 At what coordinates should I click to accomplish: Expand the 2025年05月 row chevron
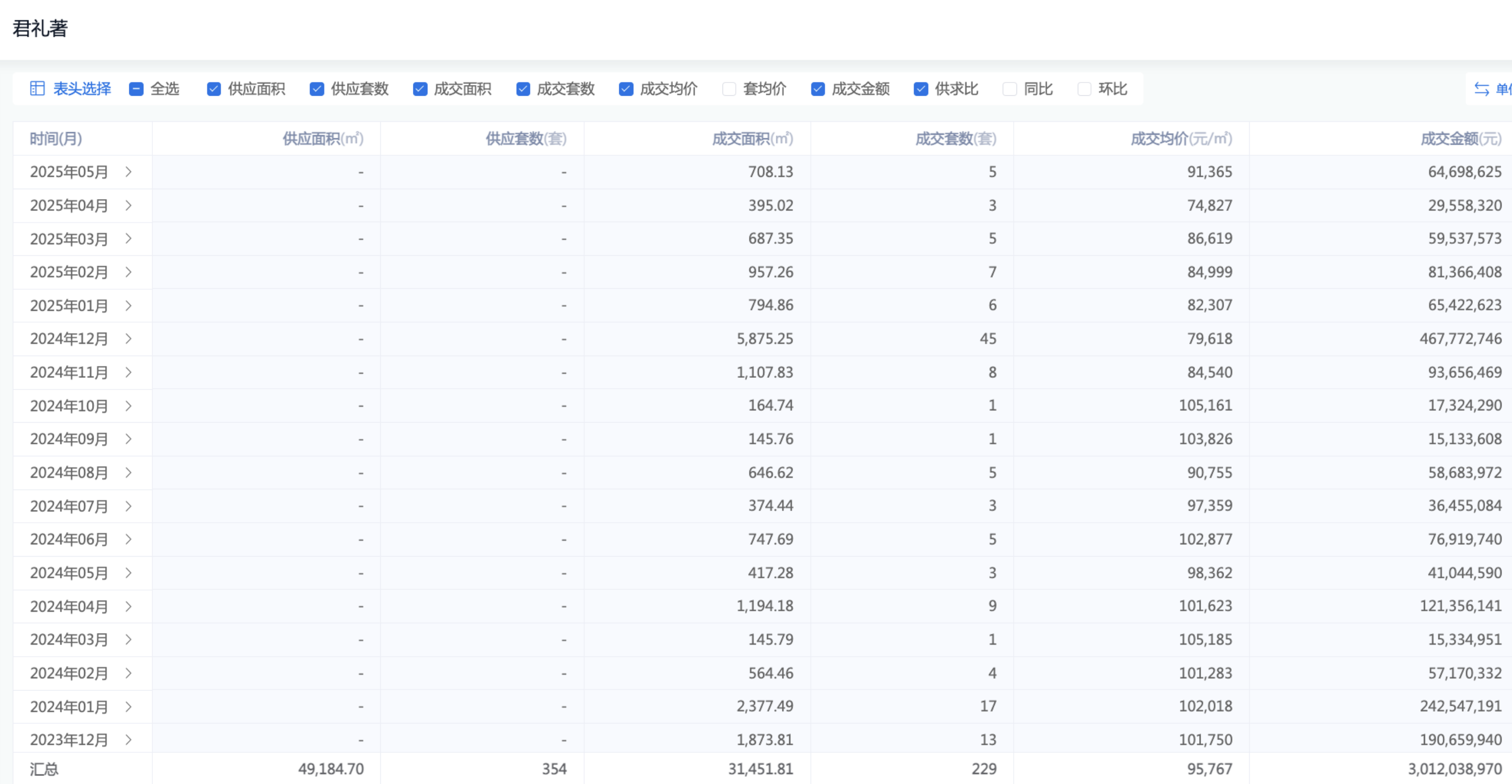[x=128, y=172]
